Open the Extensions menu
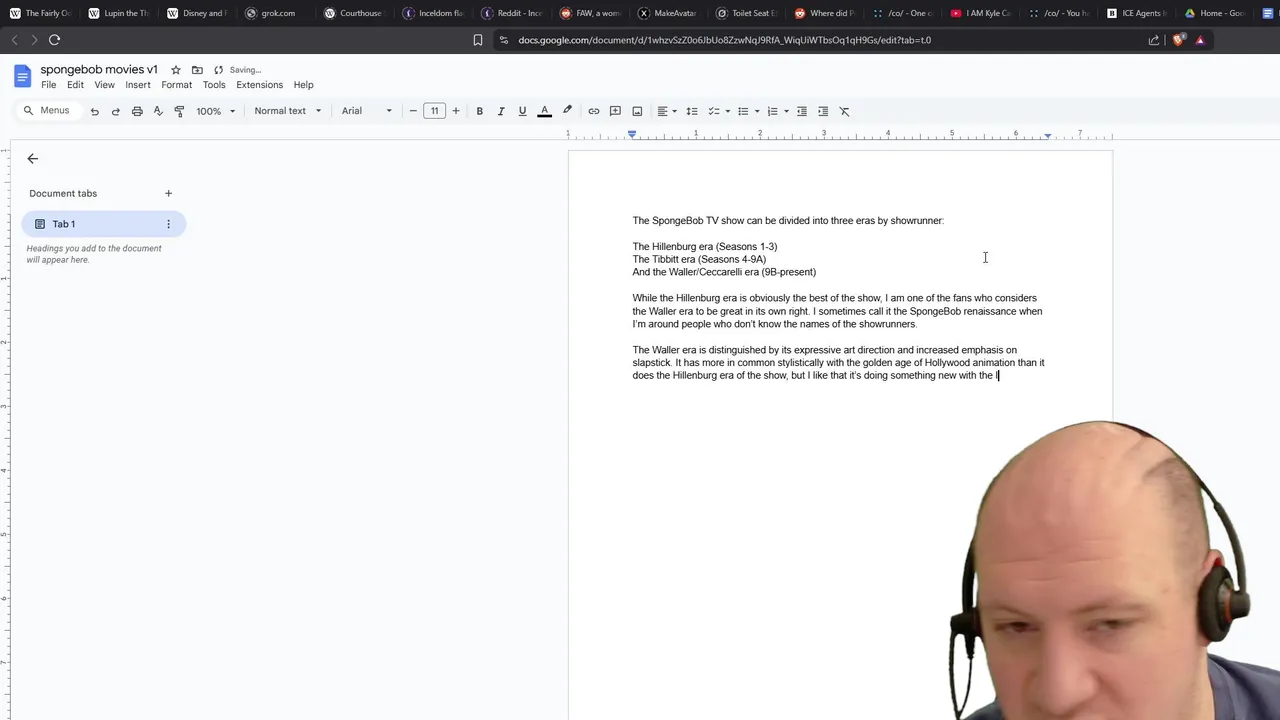Image resolution: width=1280 pixels, height=720 pixels. click(x=259, y=85)
